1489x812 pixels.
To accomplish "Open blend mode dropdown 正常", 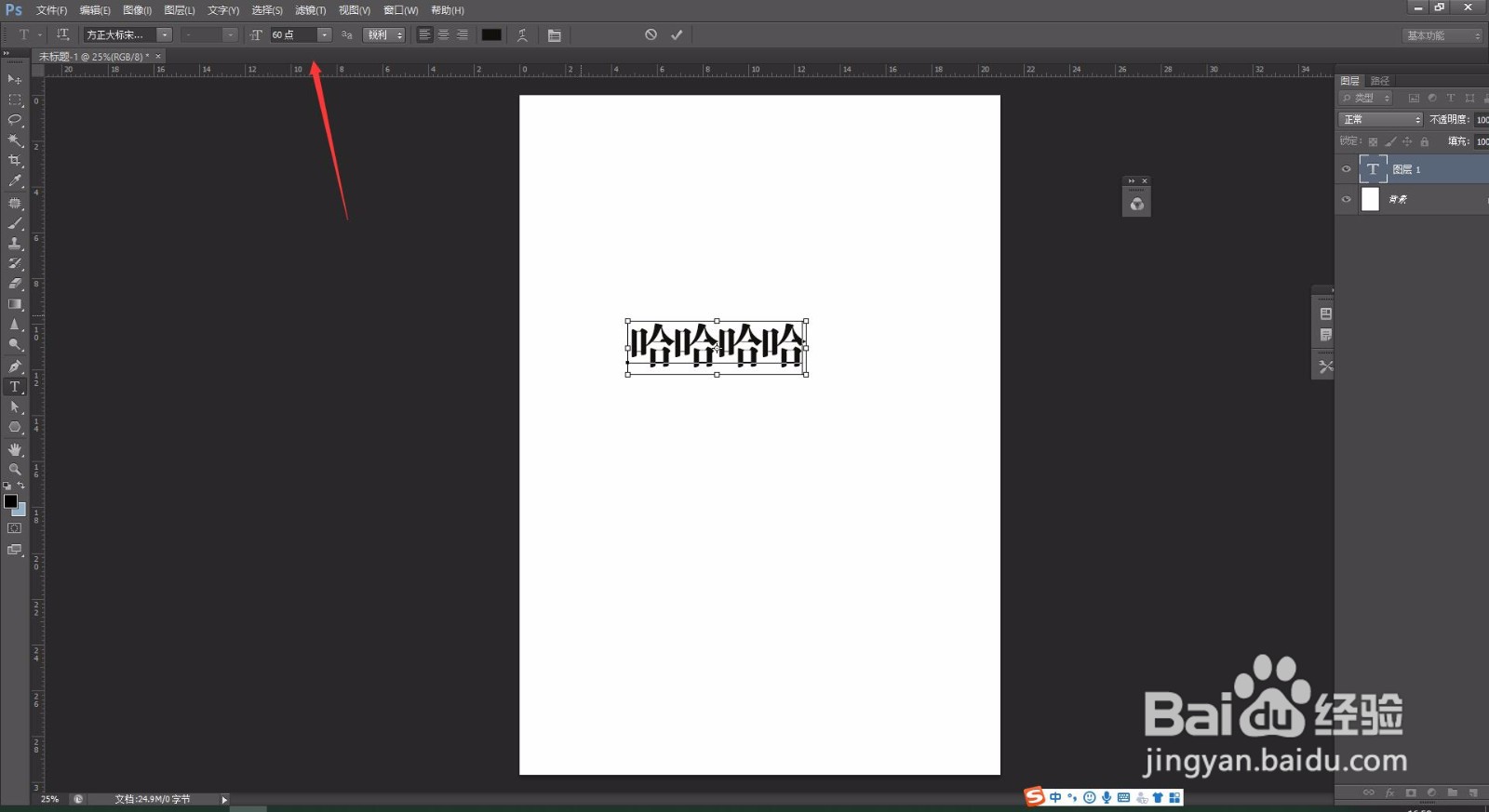I will (1381, 119).
